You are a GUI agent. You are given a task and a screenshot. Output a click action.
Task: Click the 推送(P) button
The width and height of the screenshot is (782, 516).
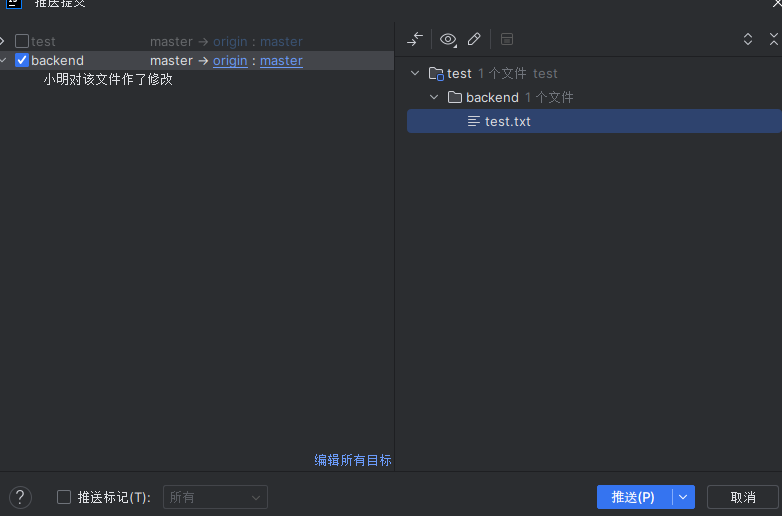pos(633,497)
